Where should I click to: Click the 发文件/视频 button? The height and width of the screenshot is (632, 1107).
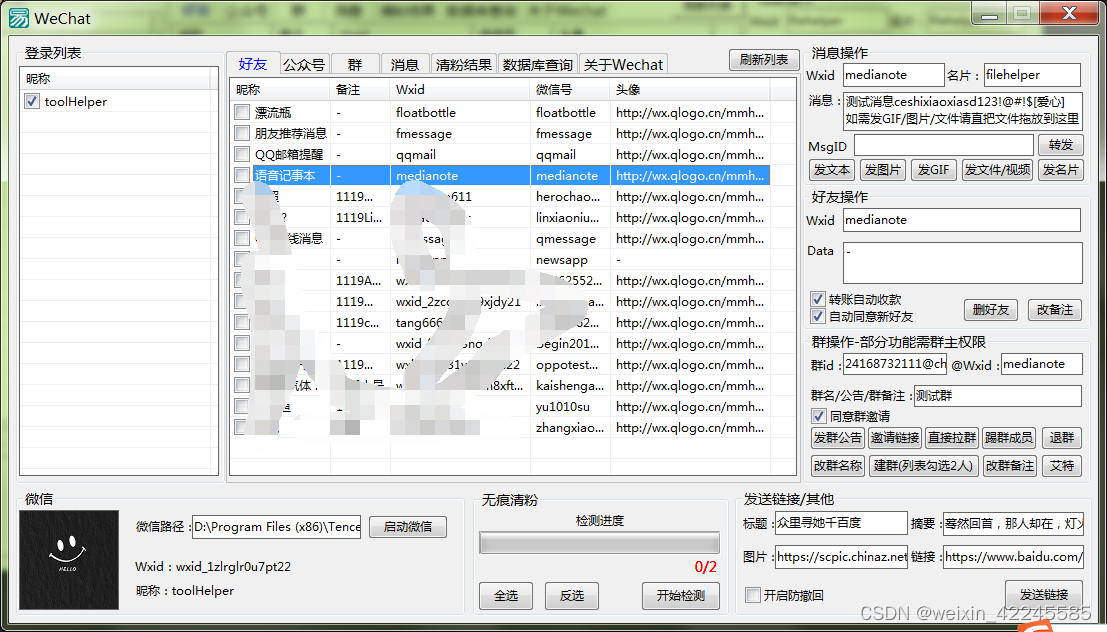(998, 169)
